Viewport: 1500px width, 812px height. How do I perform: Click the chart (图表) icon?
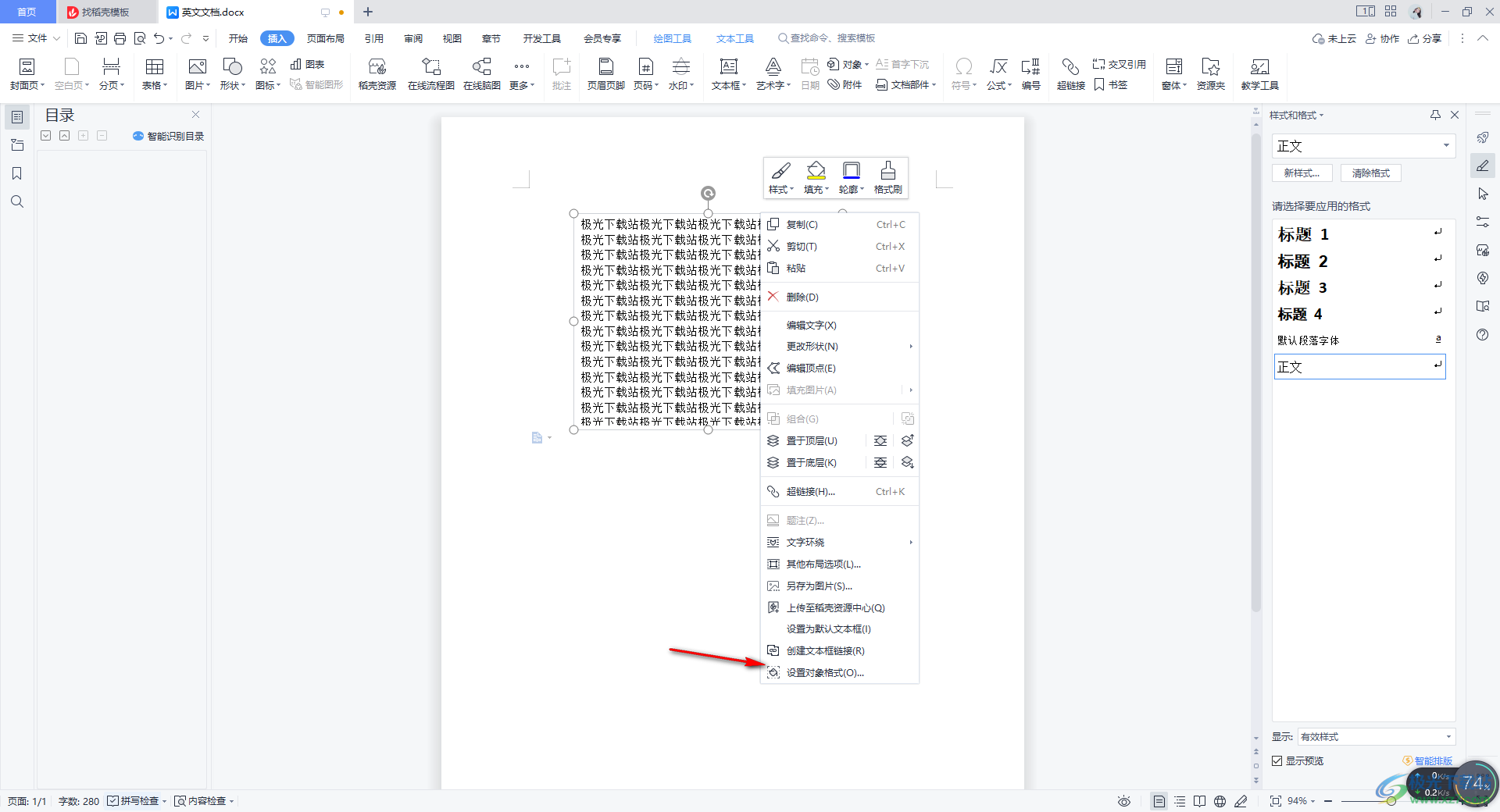point(307,64)
